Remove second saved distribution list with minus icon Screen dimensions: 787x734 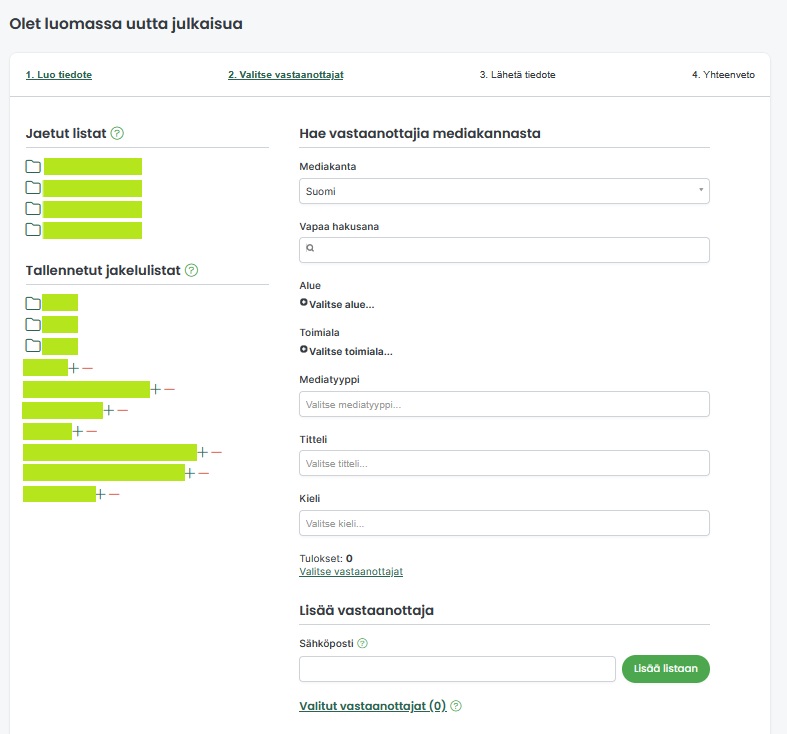(169, 389)
